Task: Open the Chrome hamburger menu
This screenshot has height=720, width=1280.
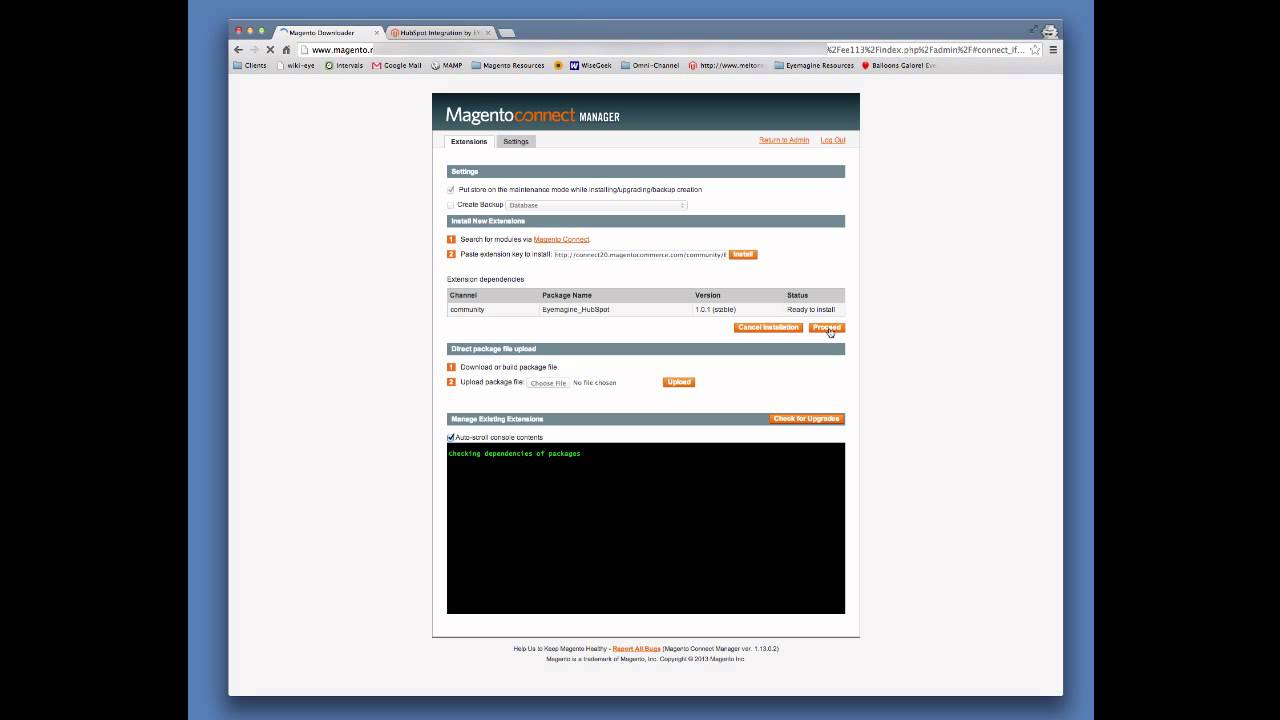Action: [1052, 49]
